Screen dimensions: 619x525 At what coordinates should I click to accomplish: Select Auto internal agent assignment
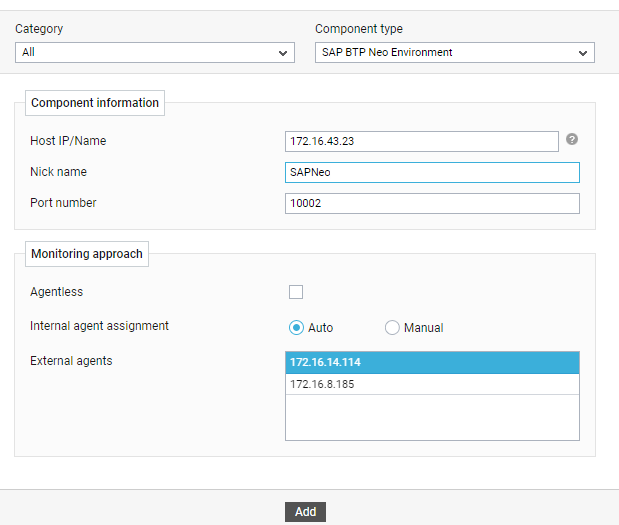(296, 328)
